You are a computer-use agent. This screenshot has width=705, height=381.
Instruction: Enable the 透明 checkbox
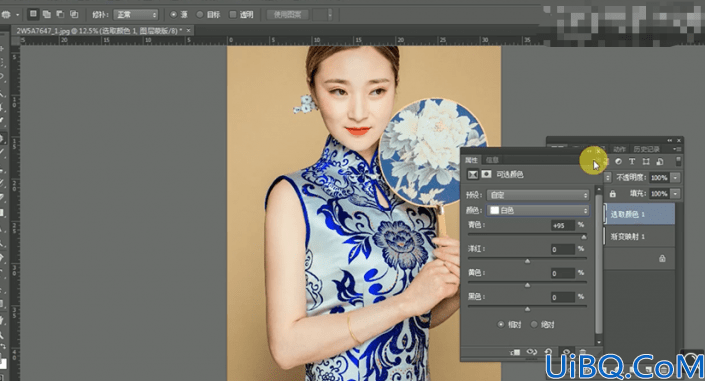(x=232, y=14)
